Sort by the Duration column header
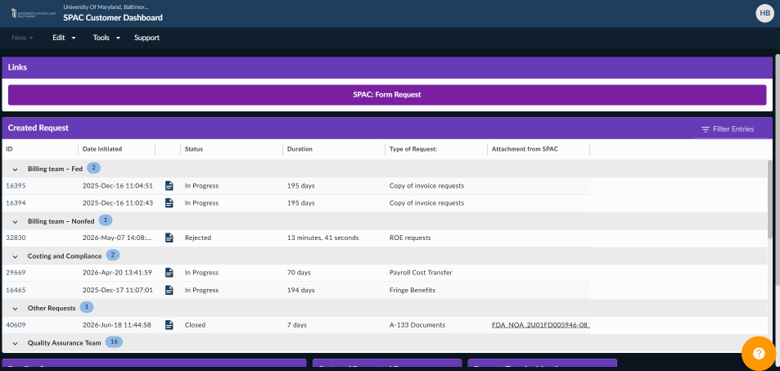Image resolution: width=780 pixels, height=371 pixels. pos(299,149)
